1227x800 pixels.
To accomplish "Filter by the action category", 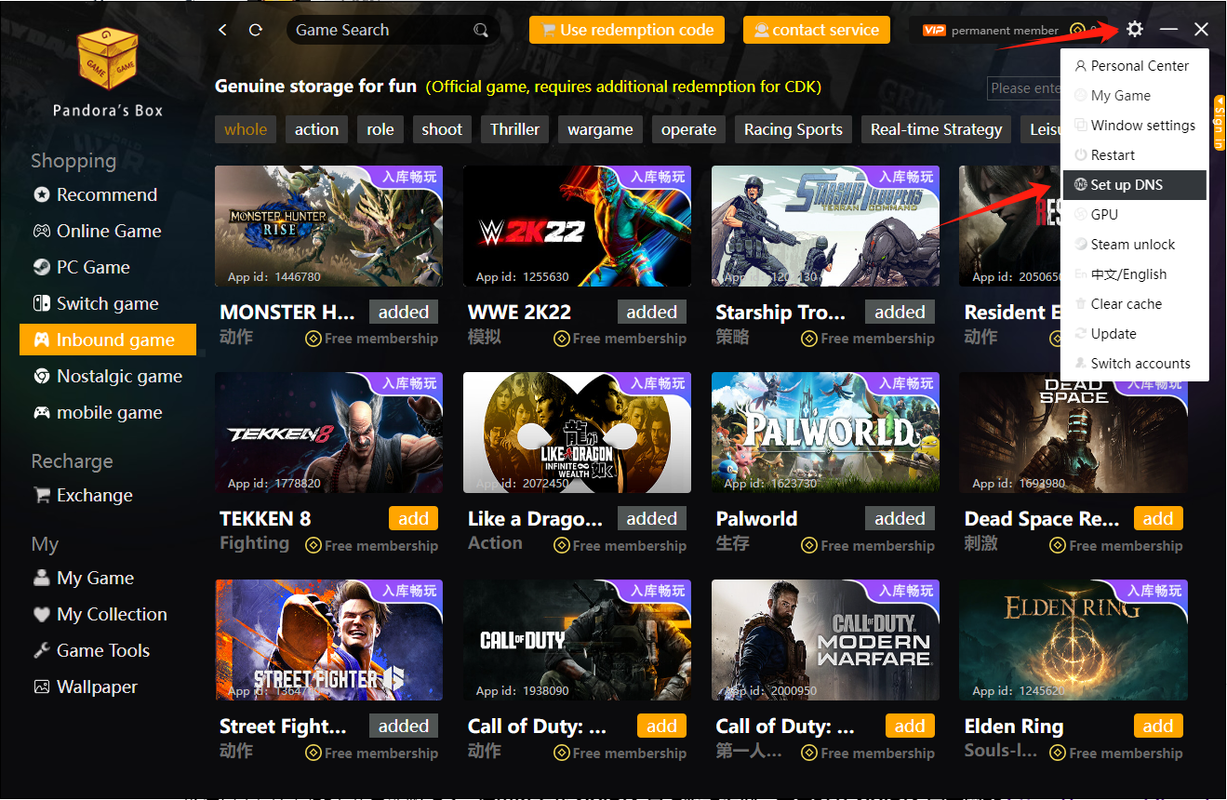I will 316,129.
